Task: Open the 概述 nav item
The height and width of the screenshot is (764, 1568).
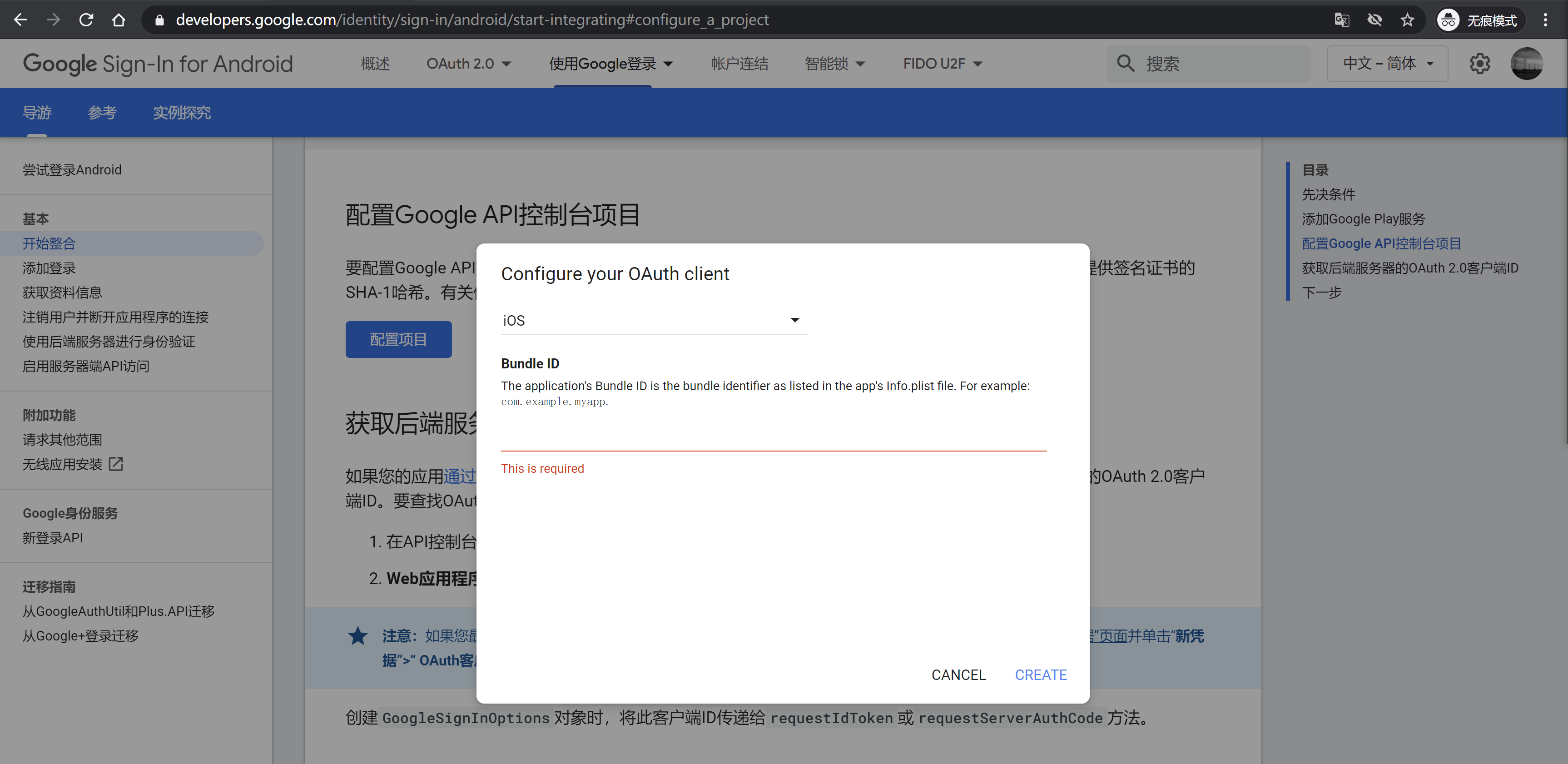Action: tap(375, 63)
